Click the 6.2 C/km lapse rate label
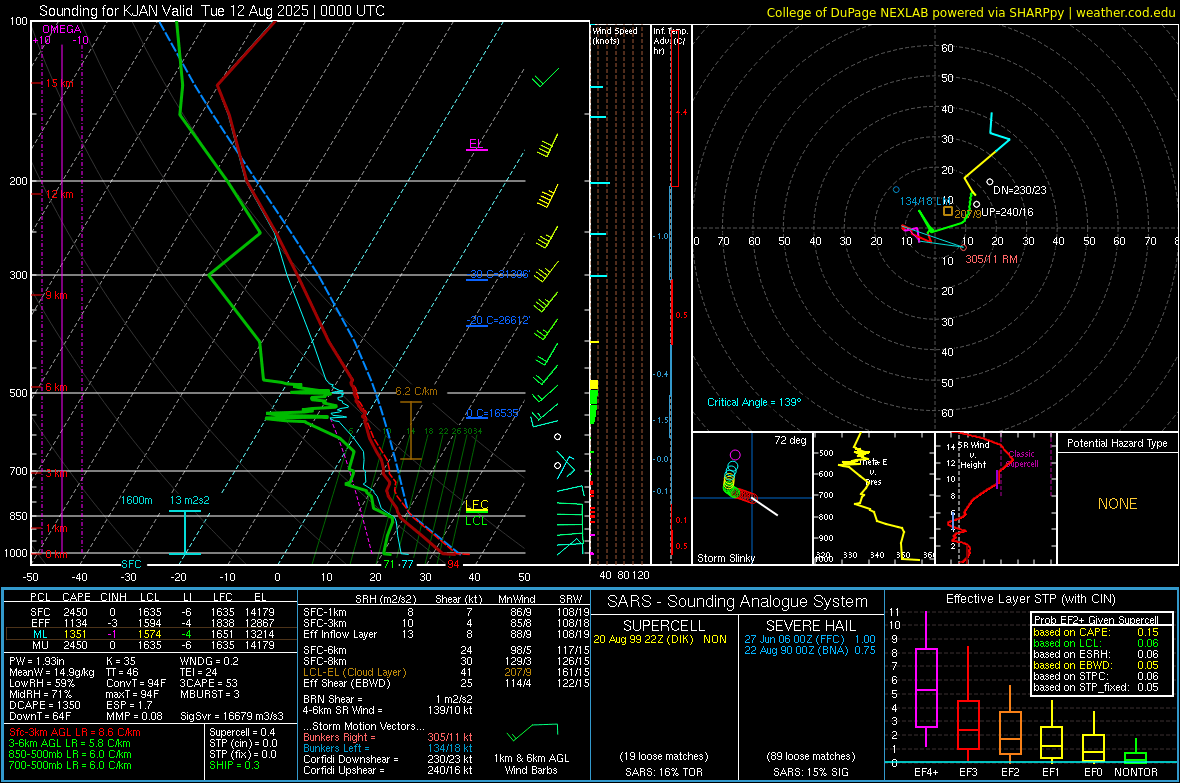The width and height of the screenshot is (1180, 783). tap(416, 392)
